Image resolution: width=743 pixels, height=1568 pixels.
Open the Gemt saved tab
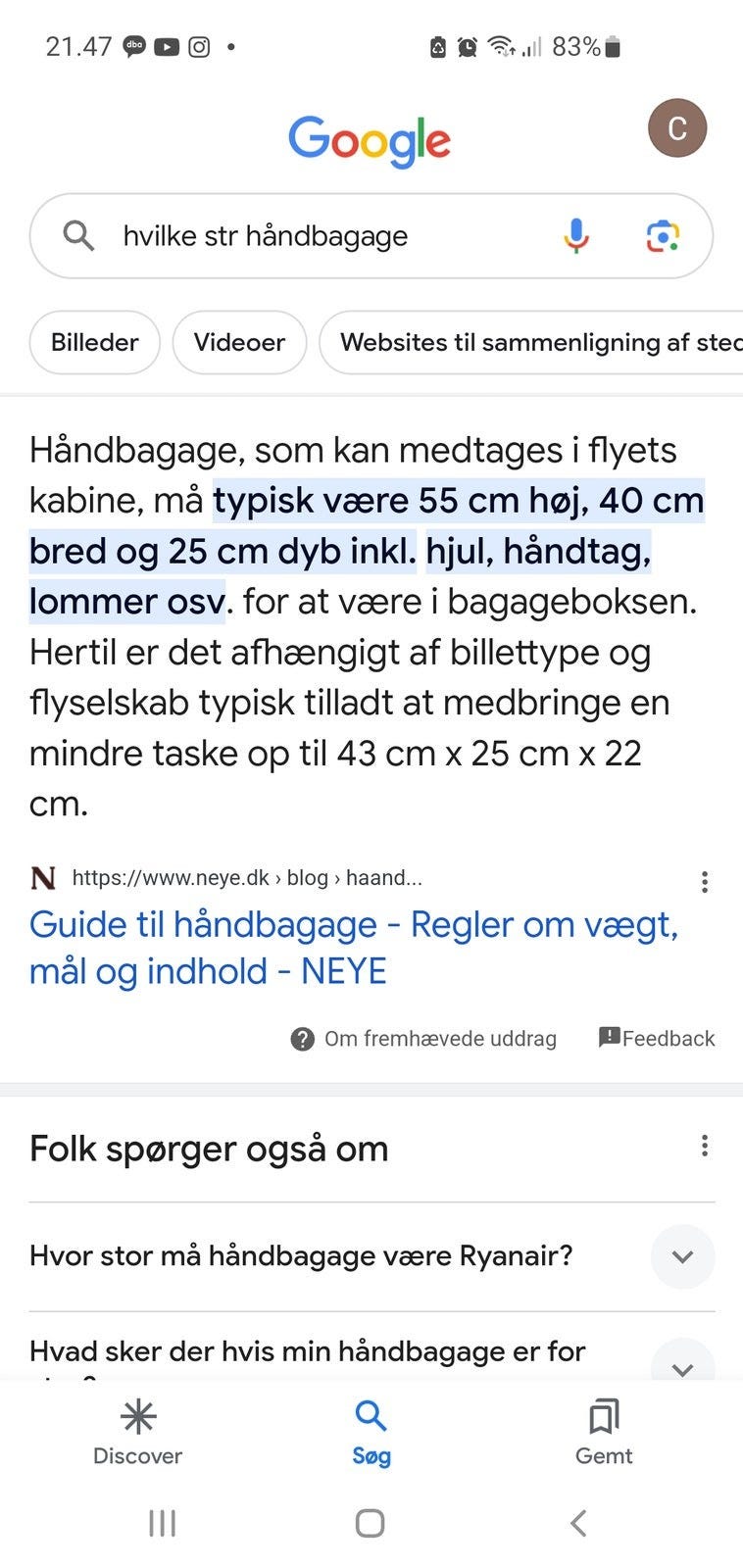click(604, 1432)
